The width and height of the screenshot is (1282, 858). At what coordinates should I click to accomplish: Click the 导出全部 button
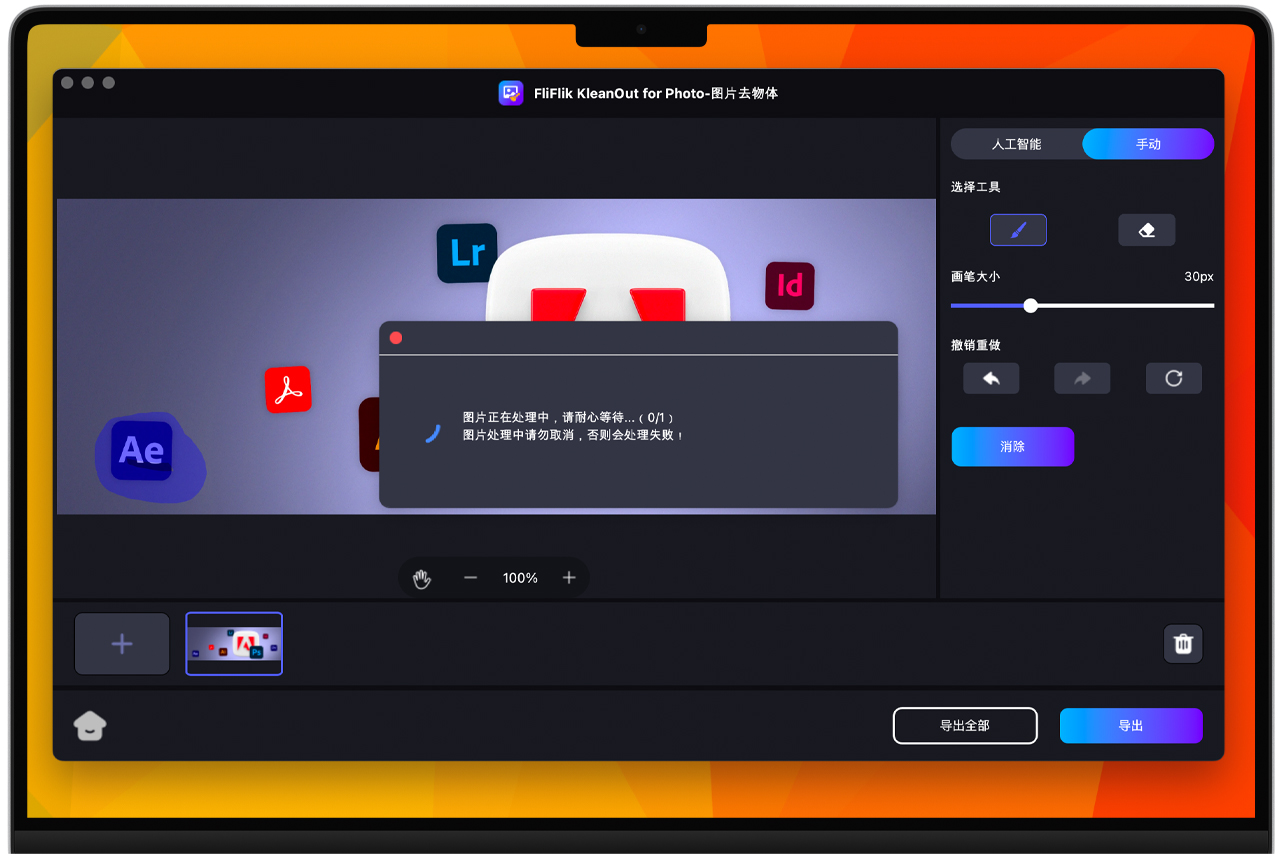click(x=965, y=726)
